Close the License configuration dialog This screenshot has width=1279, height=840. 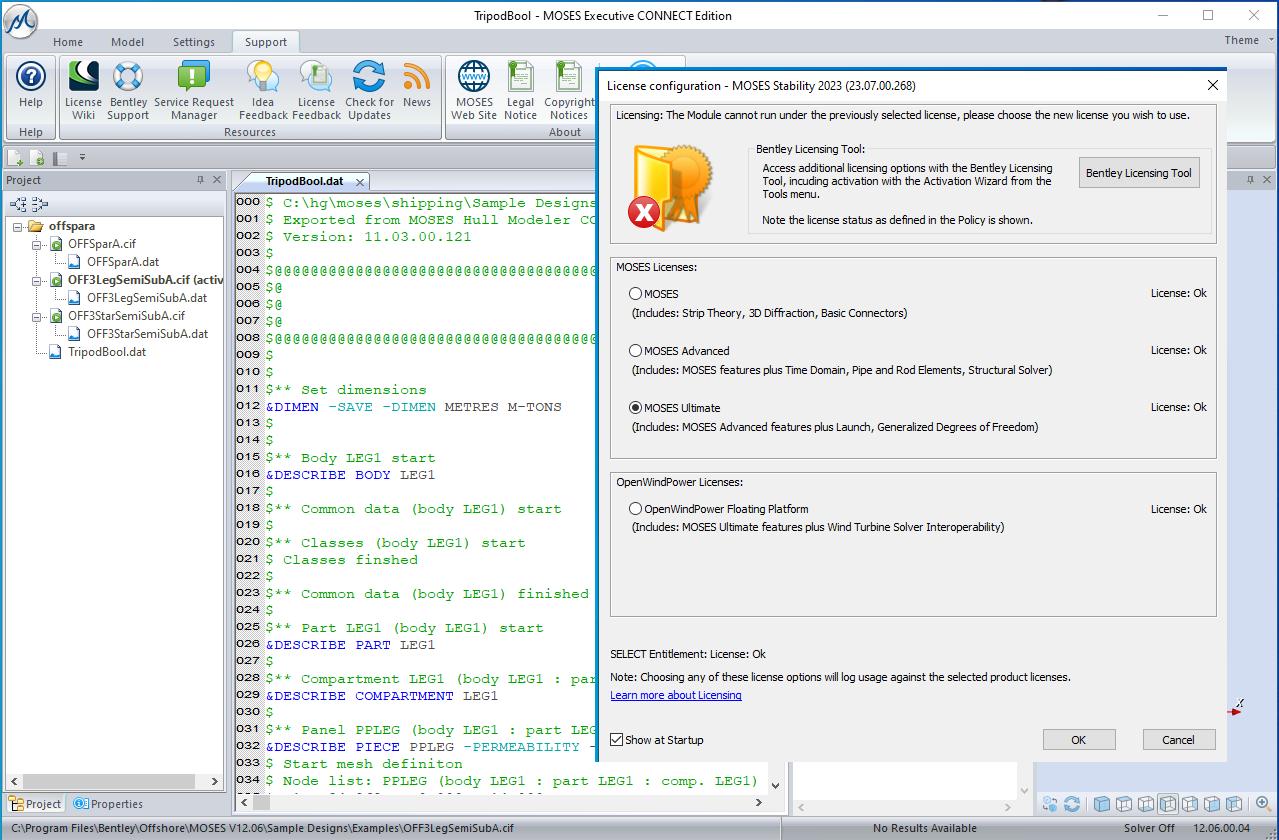[1213, 85]
